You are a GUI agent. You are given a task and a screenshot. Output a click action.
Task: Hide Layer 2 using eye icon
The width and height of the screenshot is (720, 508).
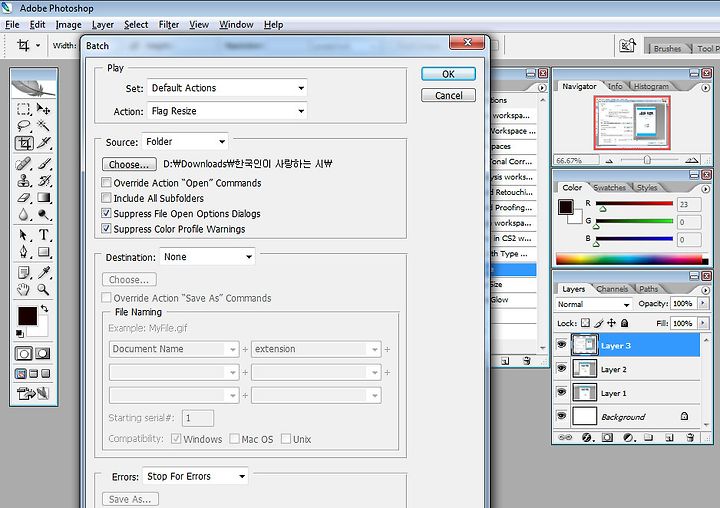[x=561, y=368]
